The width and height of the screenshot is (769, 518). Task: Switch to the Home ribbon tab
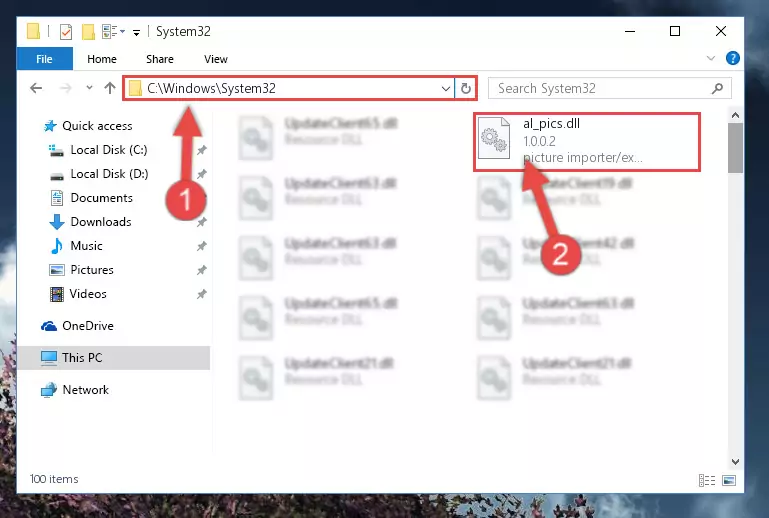(x=102, y=59)
